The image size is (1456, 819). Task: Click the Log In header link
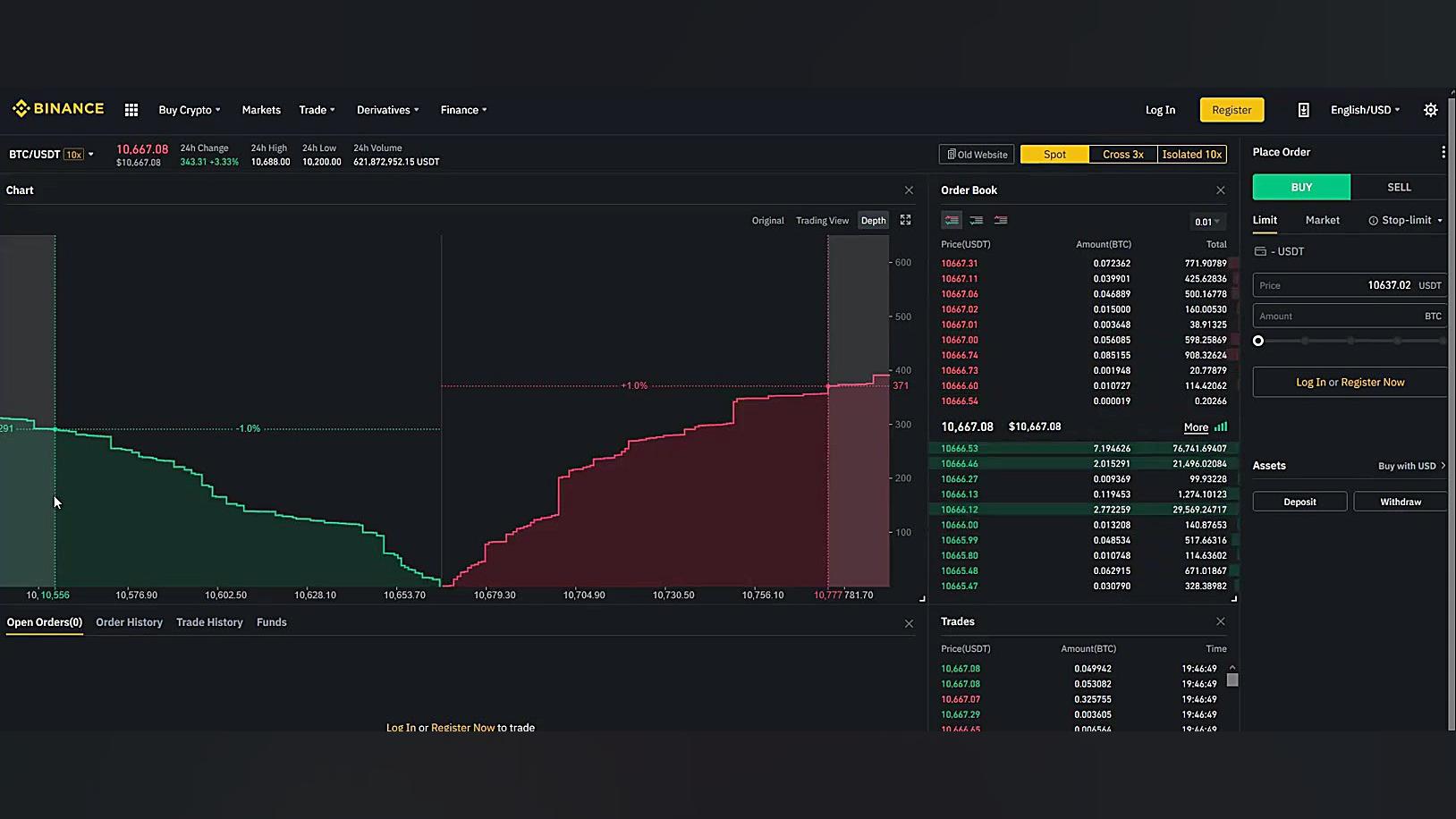tap(1160, 110)
